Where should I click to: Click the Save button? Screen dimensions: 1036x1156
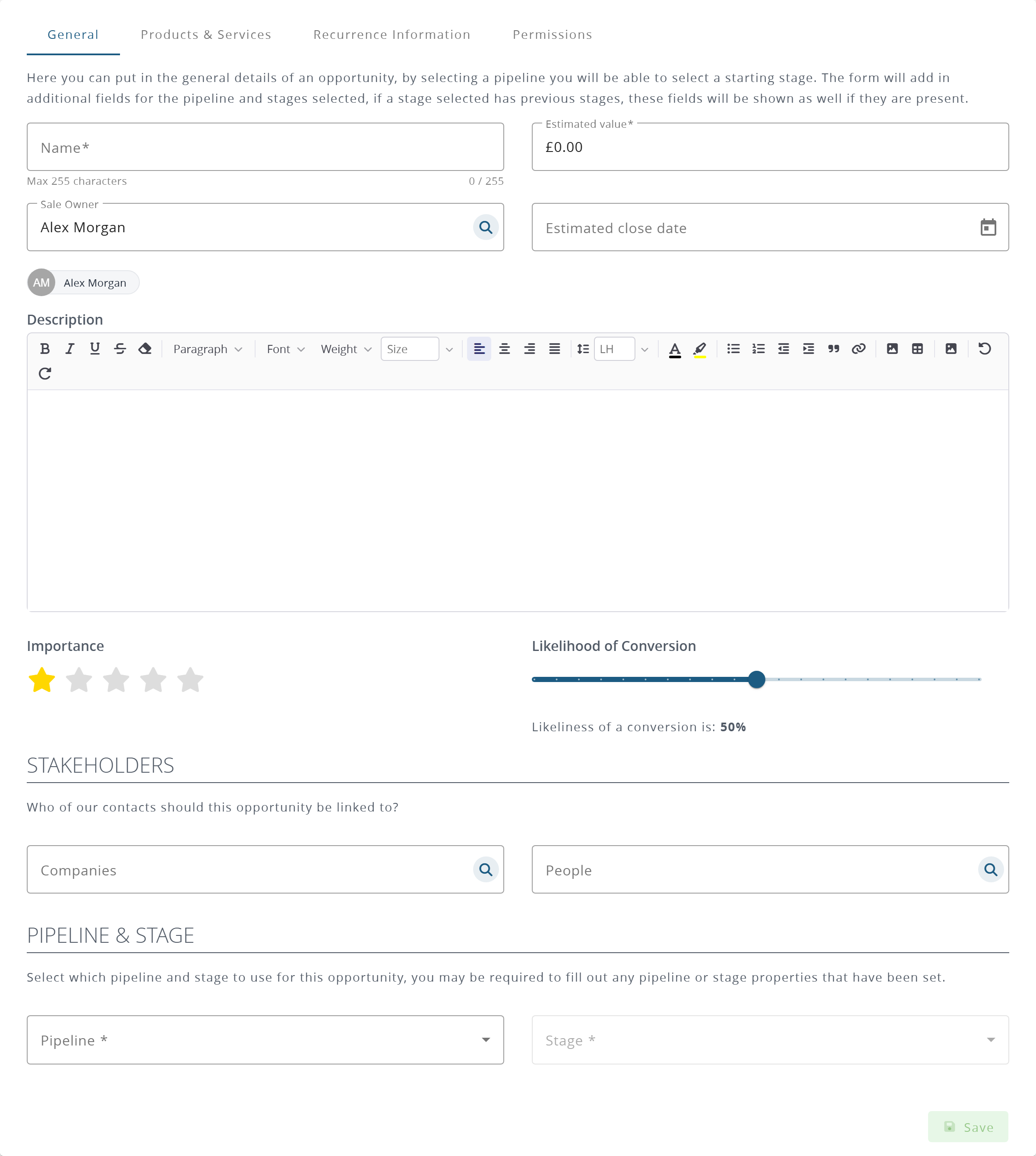point(968,1127)
